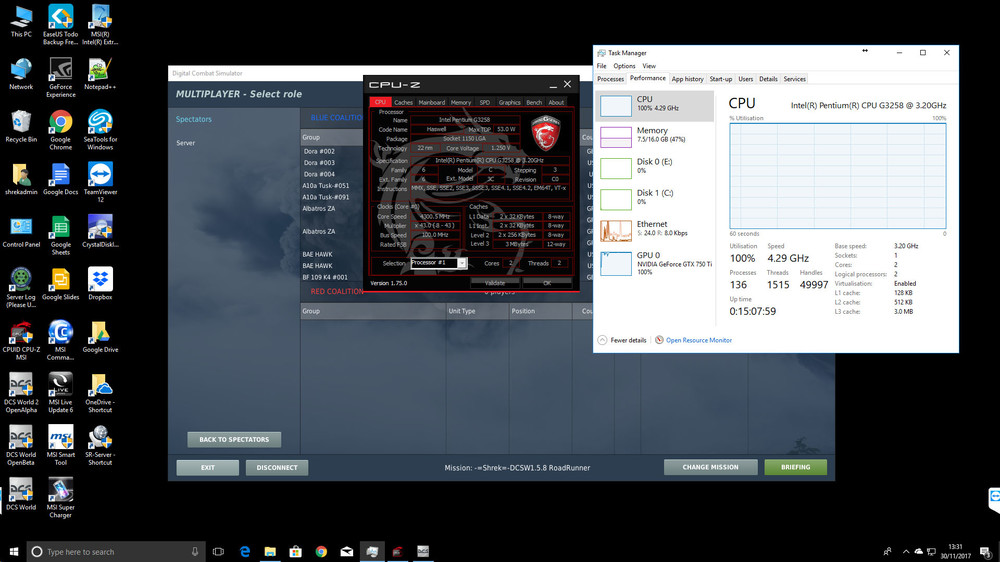Screen dimensions: 1000x562
Task: Open Action Center notifications icon
Action: (986, 552)
